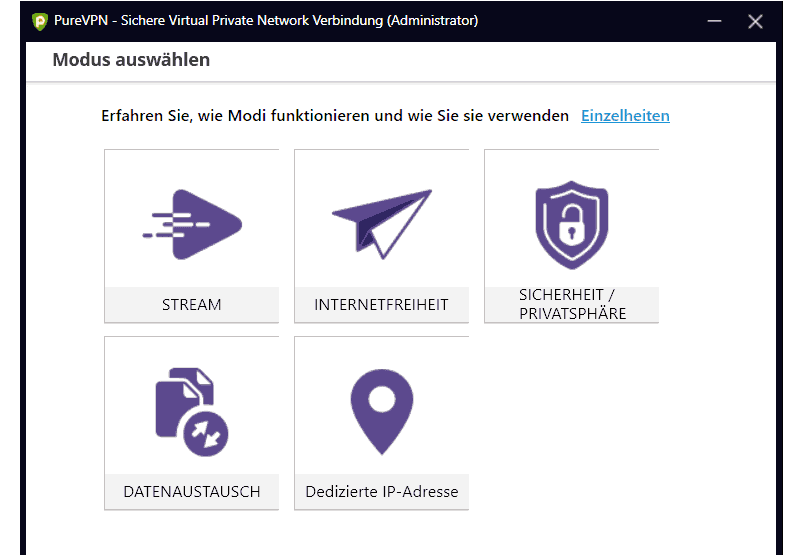Viewport: 800px width, 555px height.
Task: Click the Modus auswählen heading
Action: (x=131, y=60)
